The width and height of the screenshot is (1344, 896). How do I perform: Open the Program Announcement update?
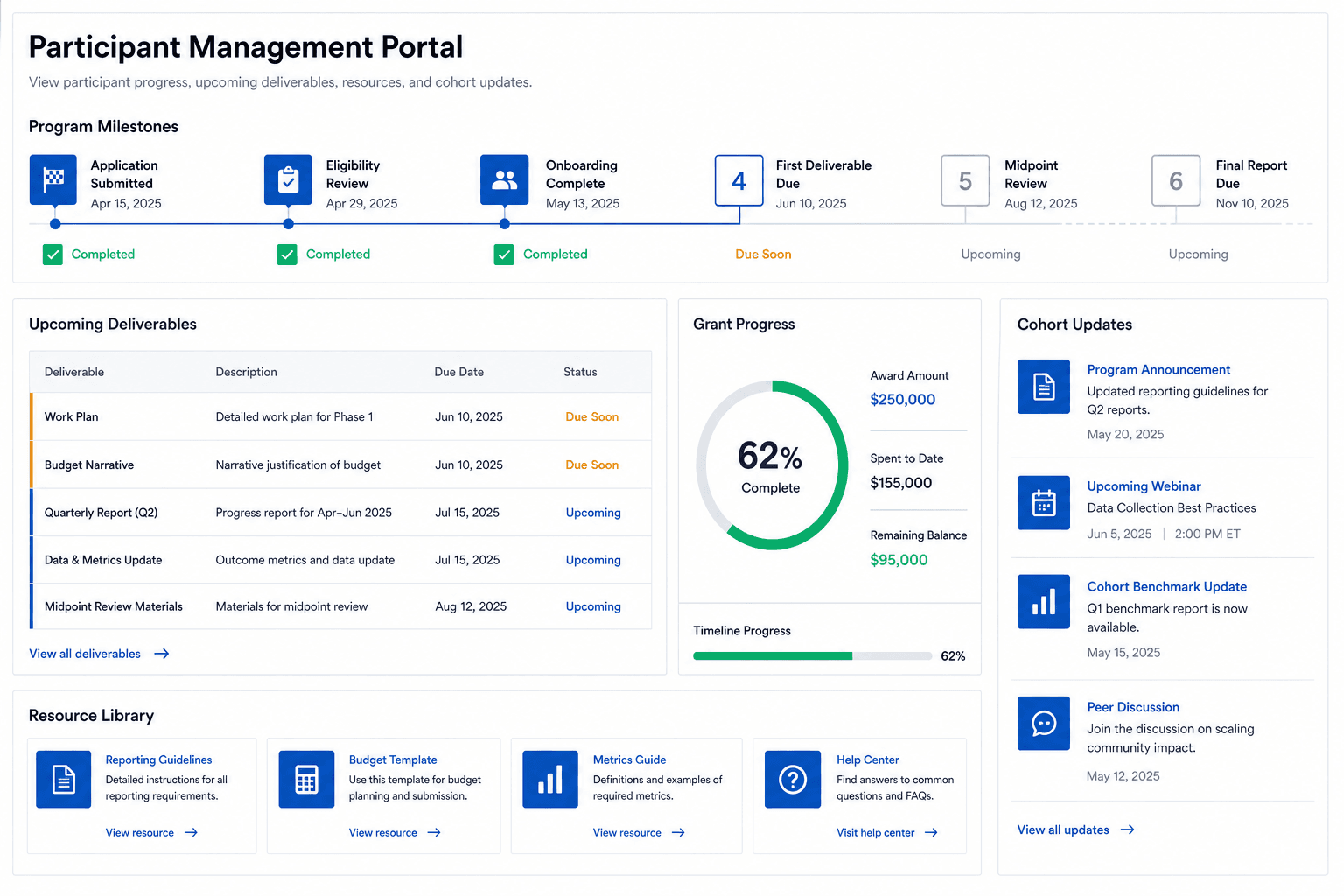[1158, 370]
